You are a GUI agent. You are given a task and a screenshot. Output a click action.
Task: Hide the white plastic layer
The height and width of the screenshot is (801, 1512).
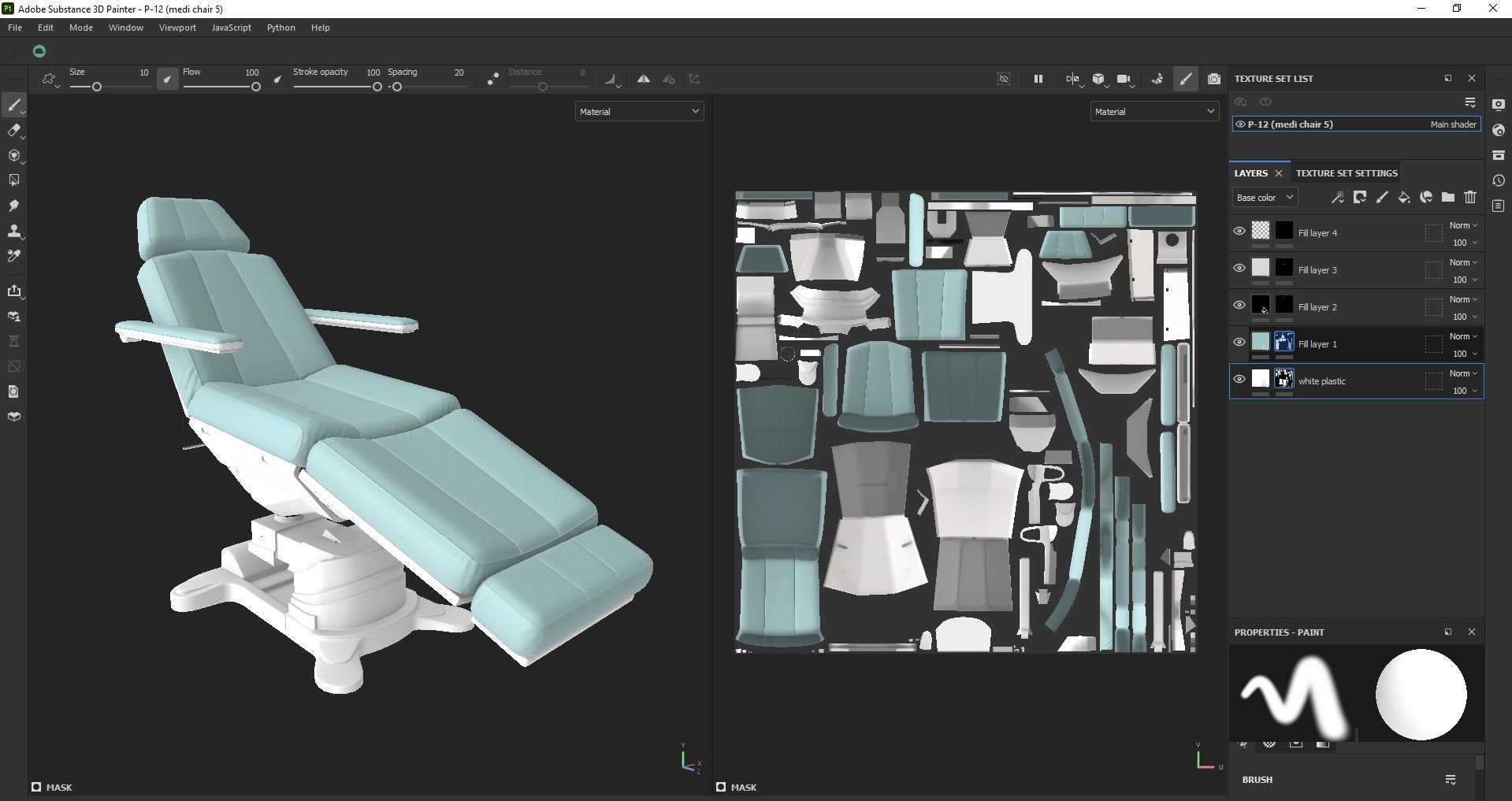(x=1239, y=380)
